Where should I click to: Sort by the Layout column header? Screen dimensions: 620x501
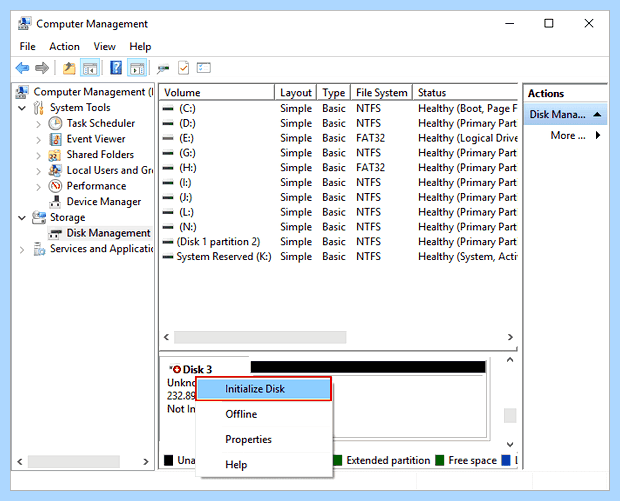point(296,93)
